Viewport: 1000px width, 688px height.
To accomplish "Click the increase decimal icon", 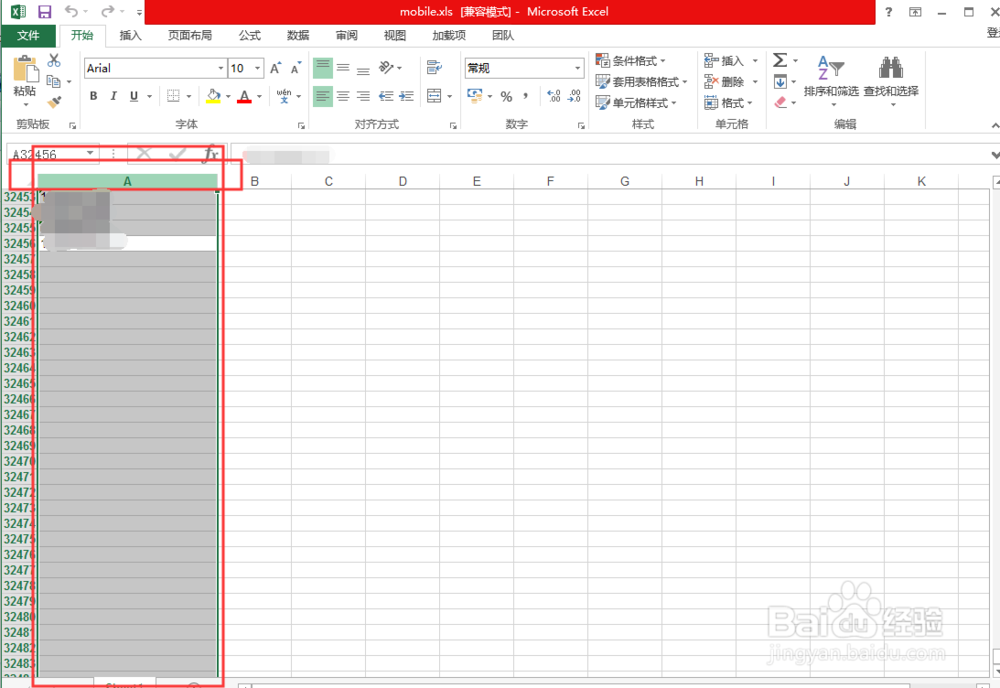I will [554, 96].
